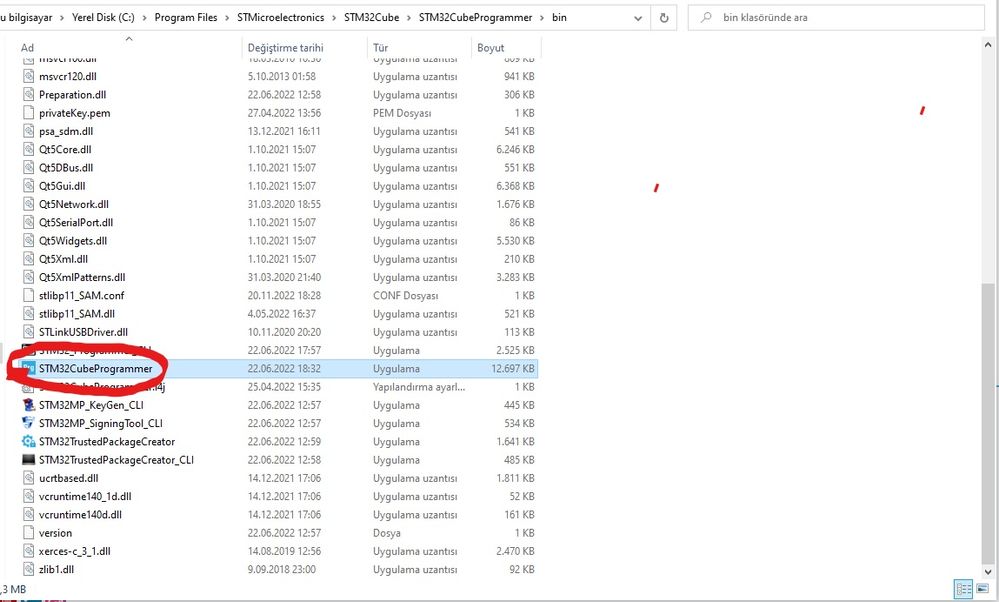The height and width of the screenshot is (602, 999).
Task: Select the Qt5Widgets.dll file icon
Action: pos(28,241)
